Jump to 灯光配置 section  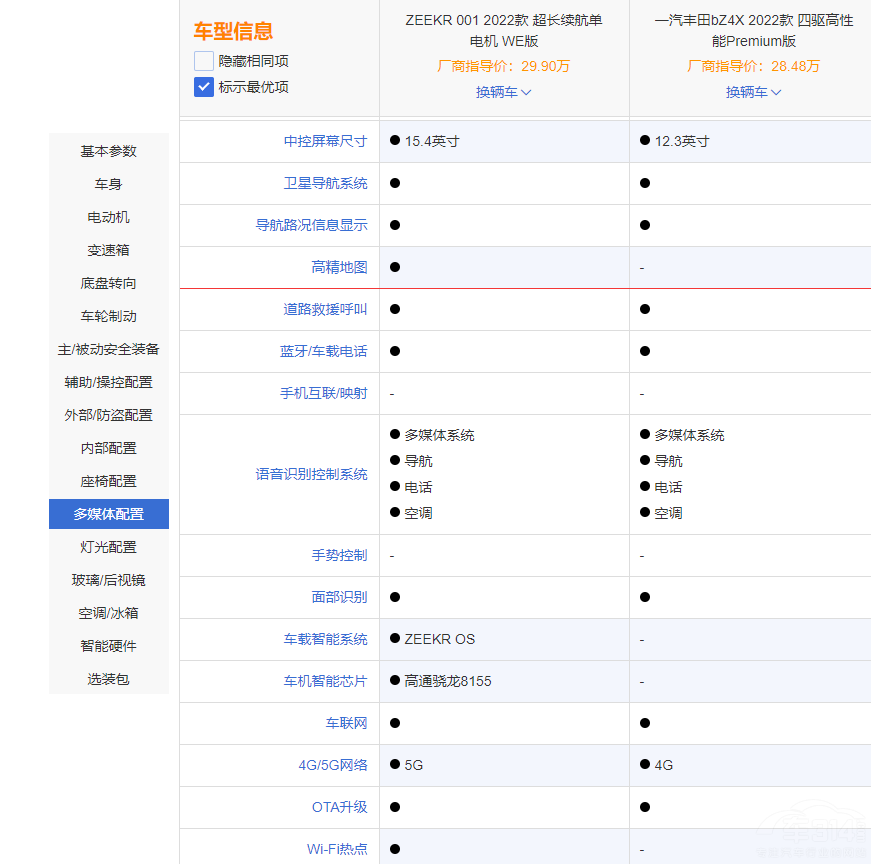pos(109,547)
